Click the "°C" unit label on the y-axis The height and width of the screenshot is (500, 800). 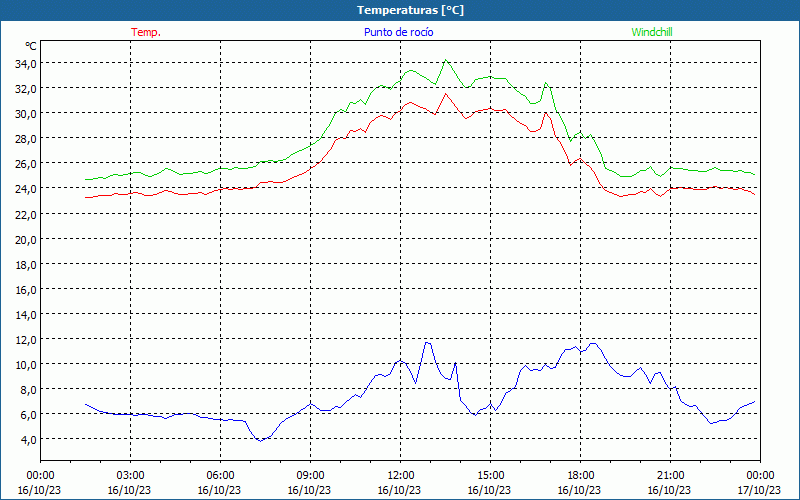[x=31, y=46]
